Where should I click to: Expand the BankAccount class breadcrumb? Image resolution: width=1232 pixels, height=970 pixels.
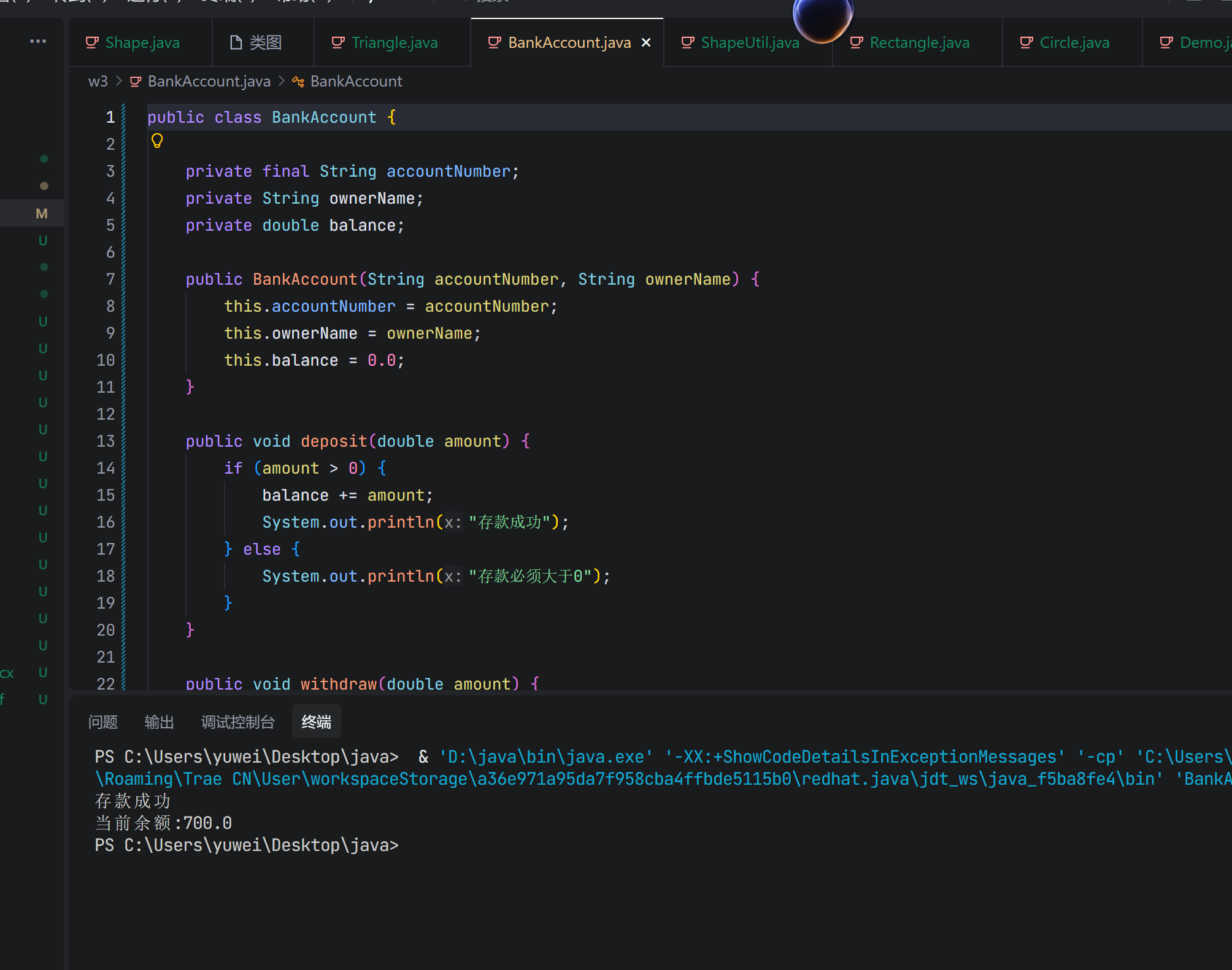[x=356, y=82]
